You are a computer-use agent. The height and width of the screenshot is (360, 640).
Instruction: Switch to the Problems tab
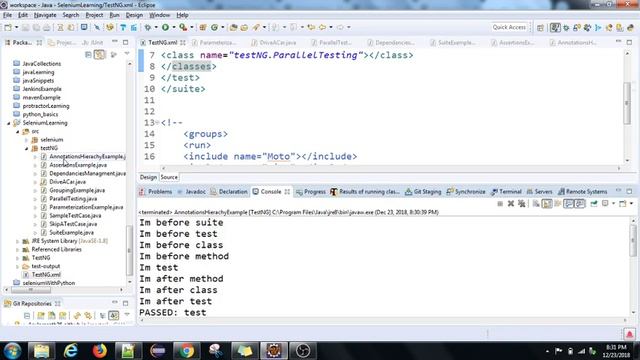[156, 191]
